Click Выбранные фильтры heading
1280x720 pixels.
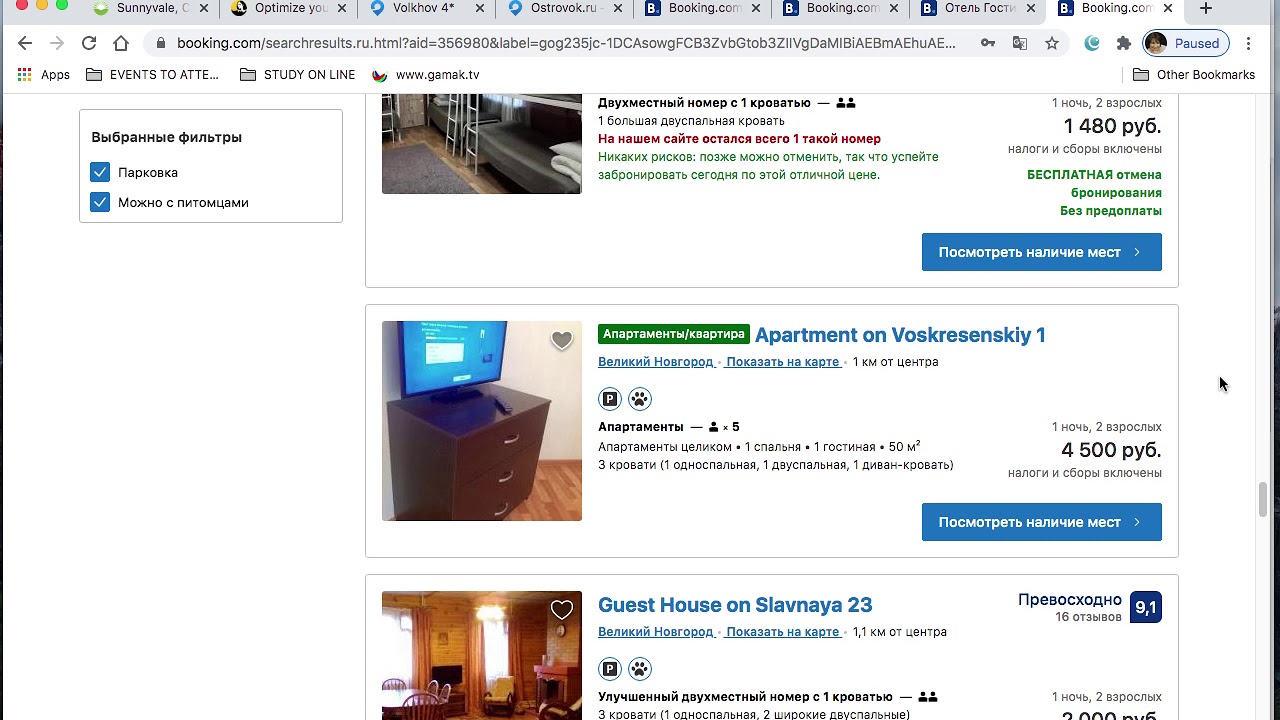[x=166, y=137]
